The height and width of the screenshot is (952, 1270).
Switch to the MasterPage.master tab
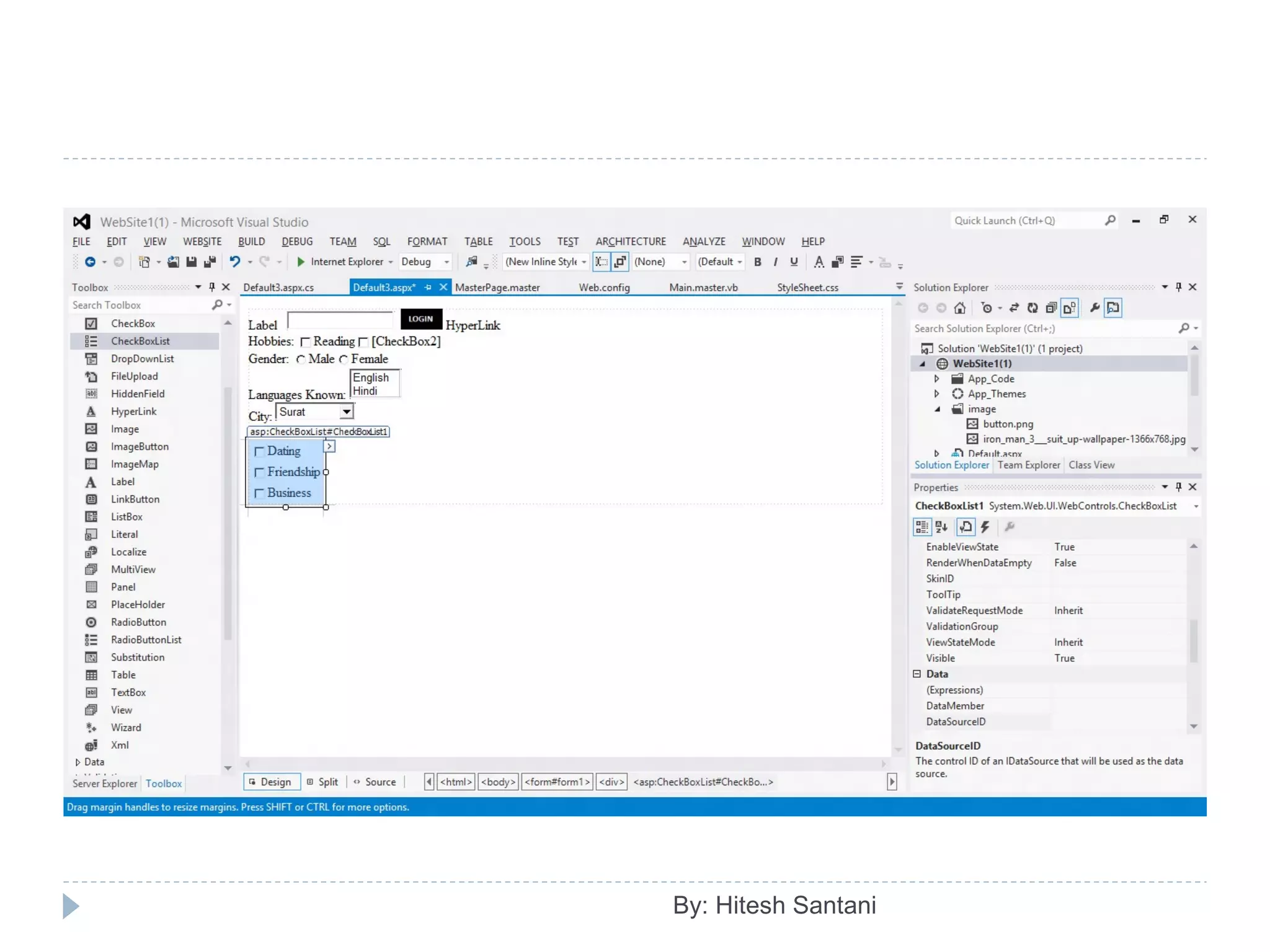497,288
